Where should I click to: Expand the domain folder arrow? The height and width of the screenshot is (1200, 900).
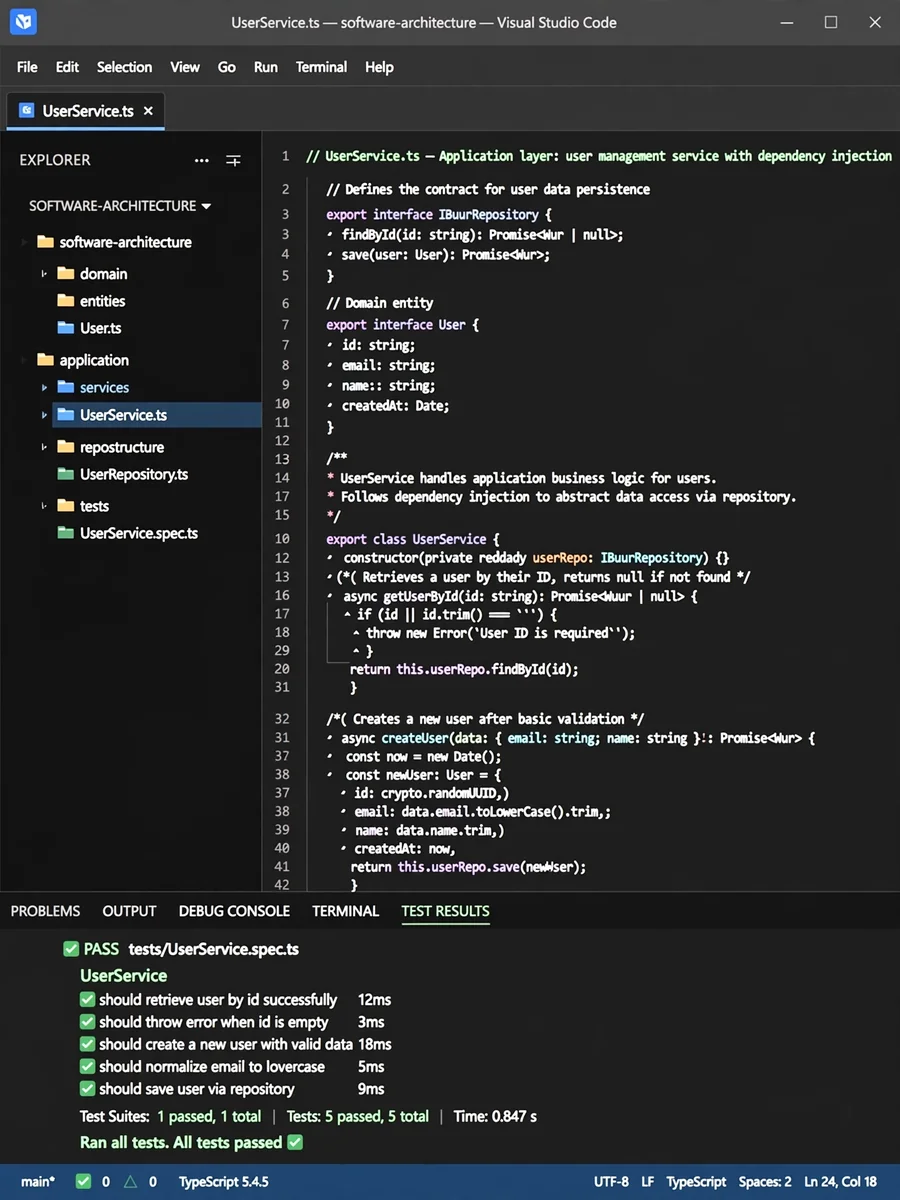[45, 274]
